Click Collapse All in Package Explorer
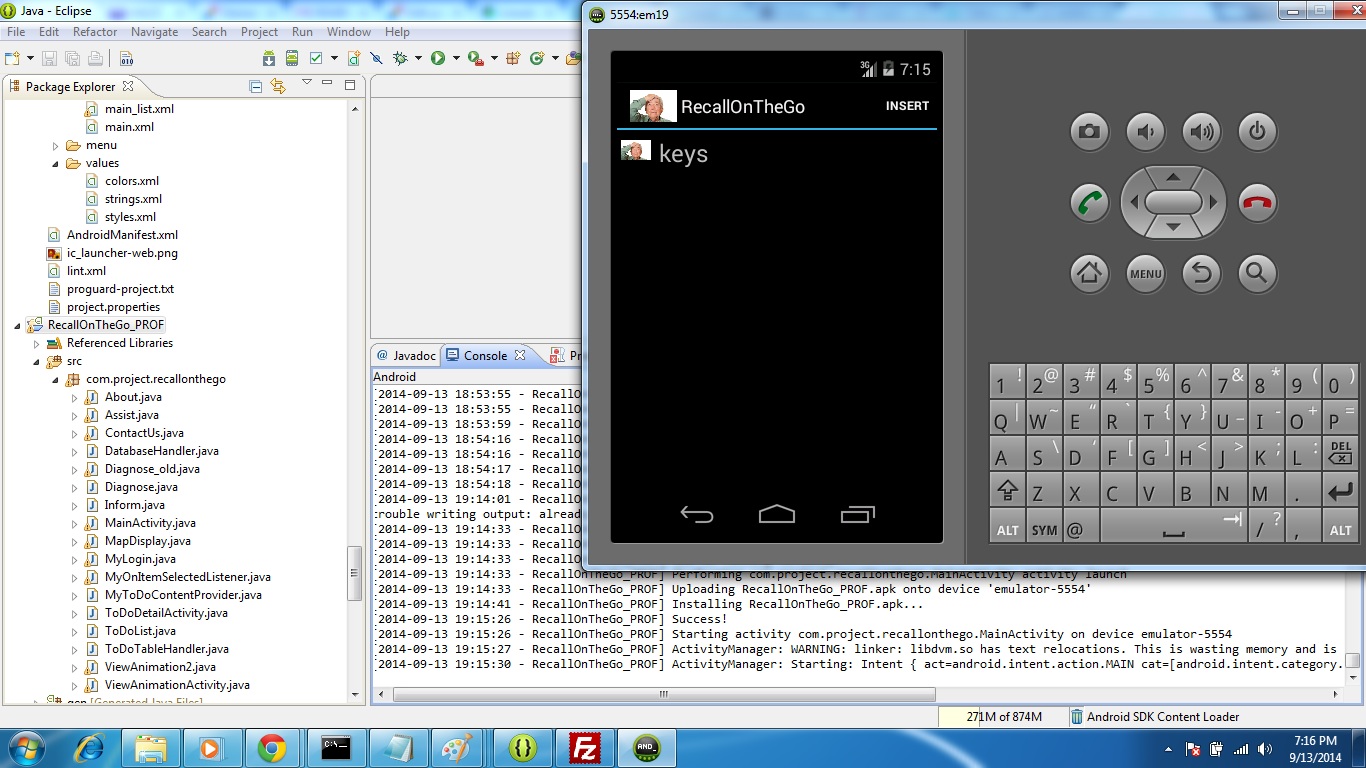The image size is (1366, 768). [x=255, y=87]
